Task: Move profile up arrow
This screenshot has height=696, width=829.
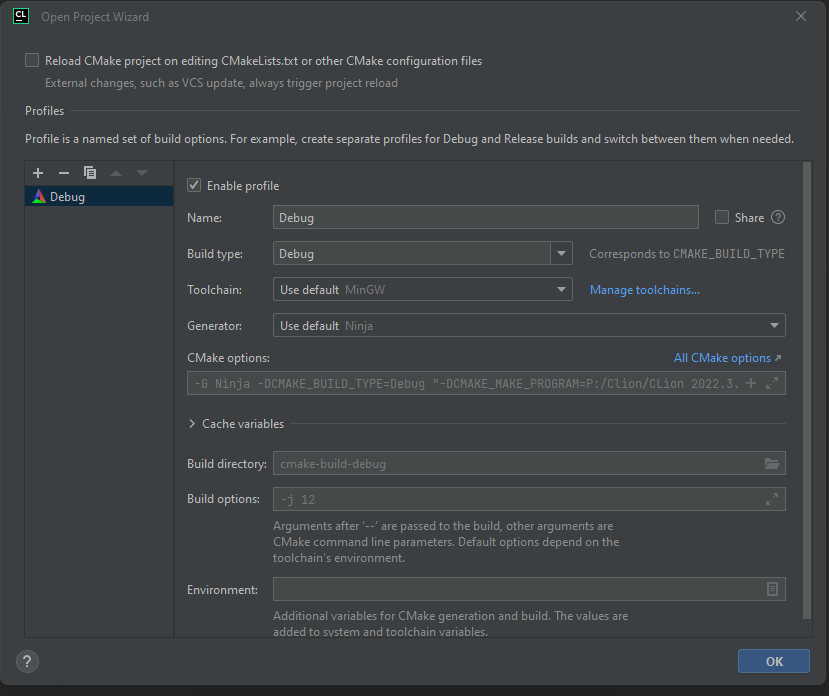Action: (x=116, y=173)
